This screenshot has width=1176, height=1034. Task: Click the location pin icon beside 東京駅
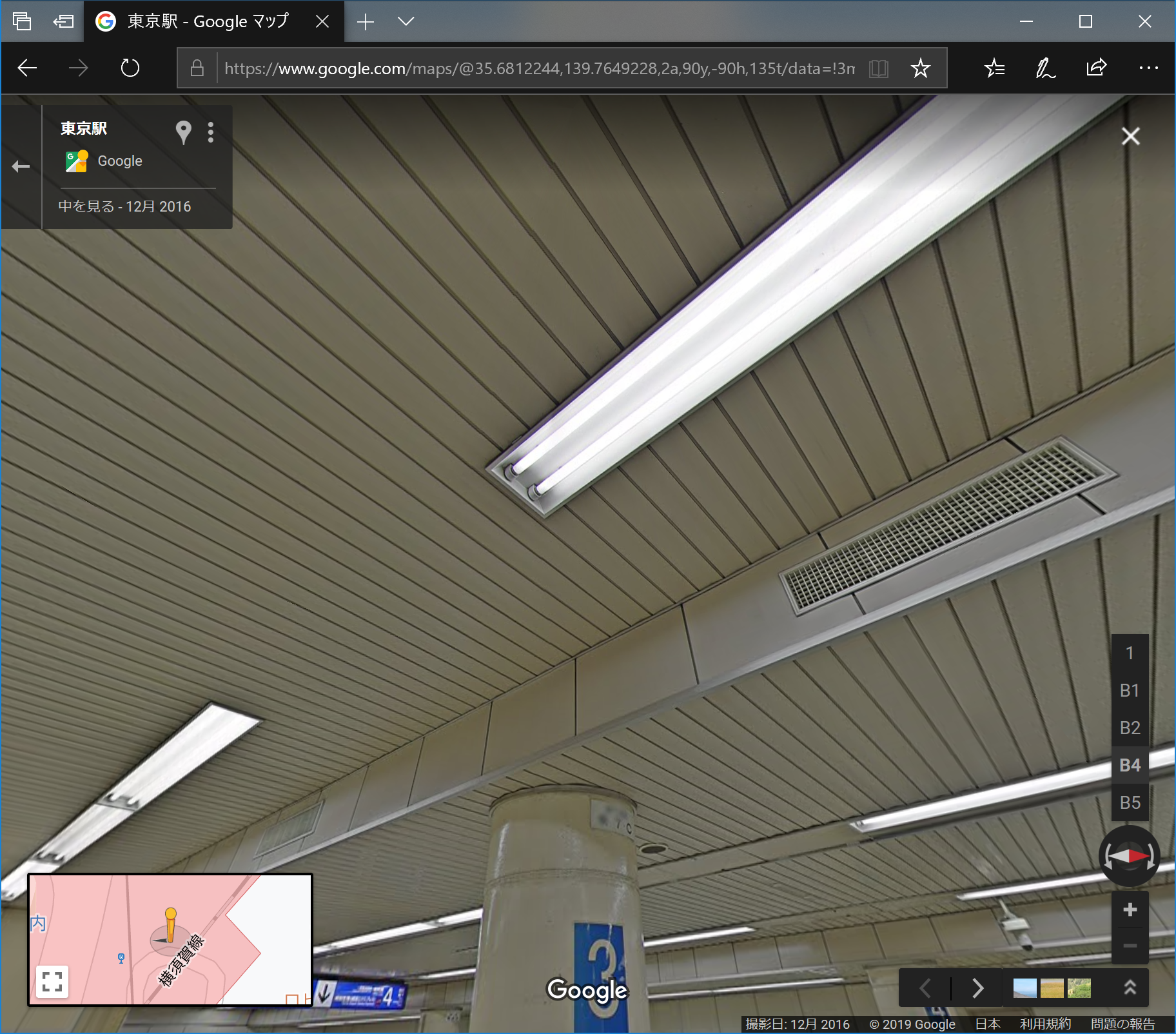183,133
